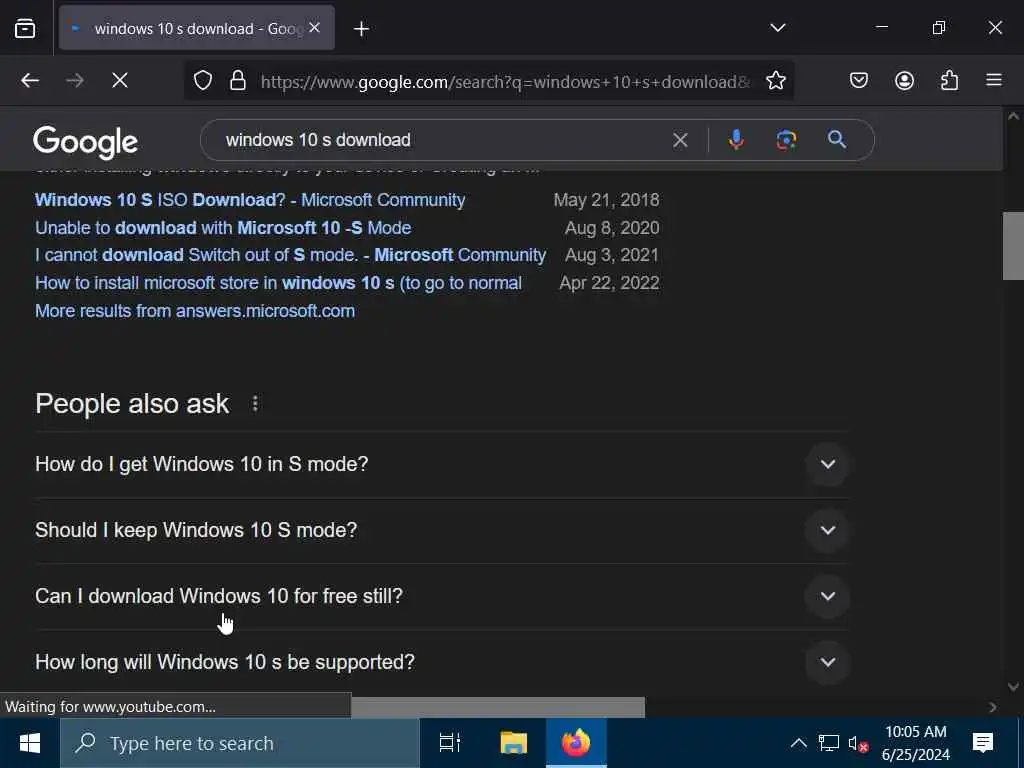Open Unable to download with Microsoft 10 -S Mode

pos(223,228)
